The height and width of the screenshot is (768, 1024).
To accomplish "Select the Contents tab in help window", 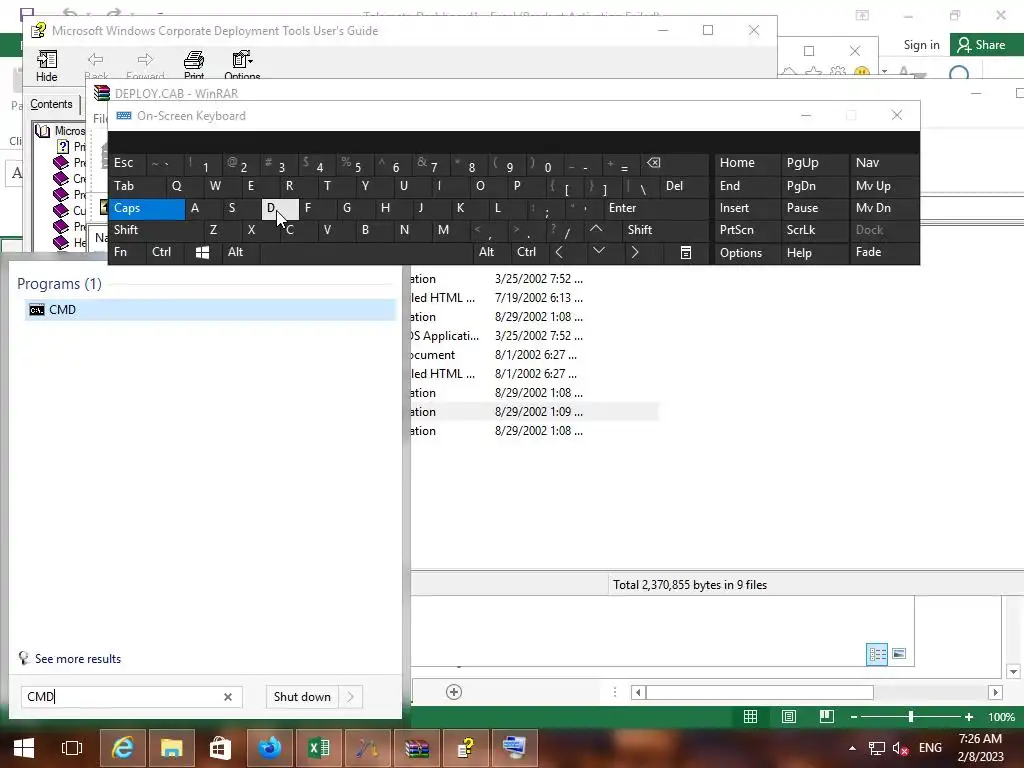I will [x=51, y=104].
